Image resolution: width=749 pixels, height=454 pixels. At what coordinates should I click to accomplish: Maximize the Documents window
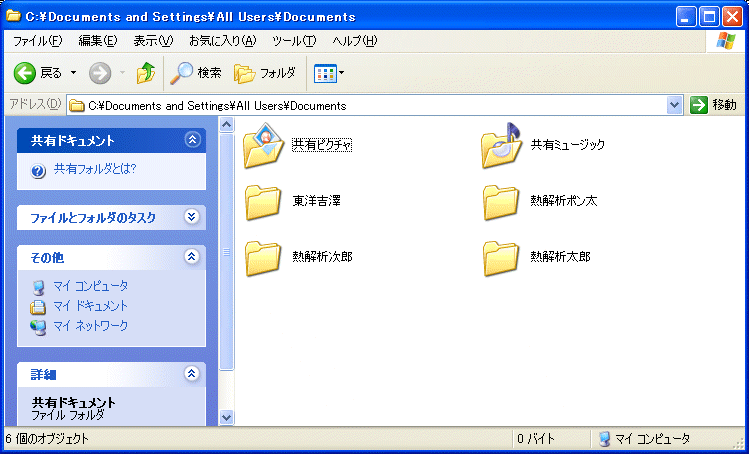point(709,17)
